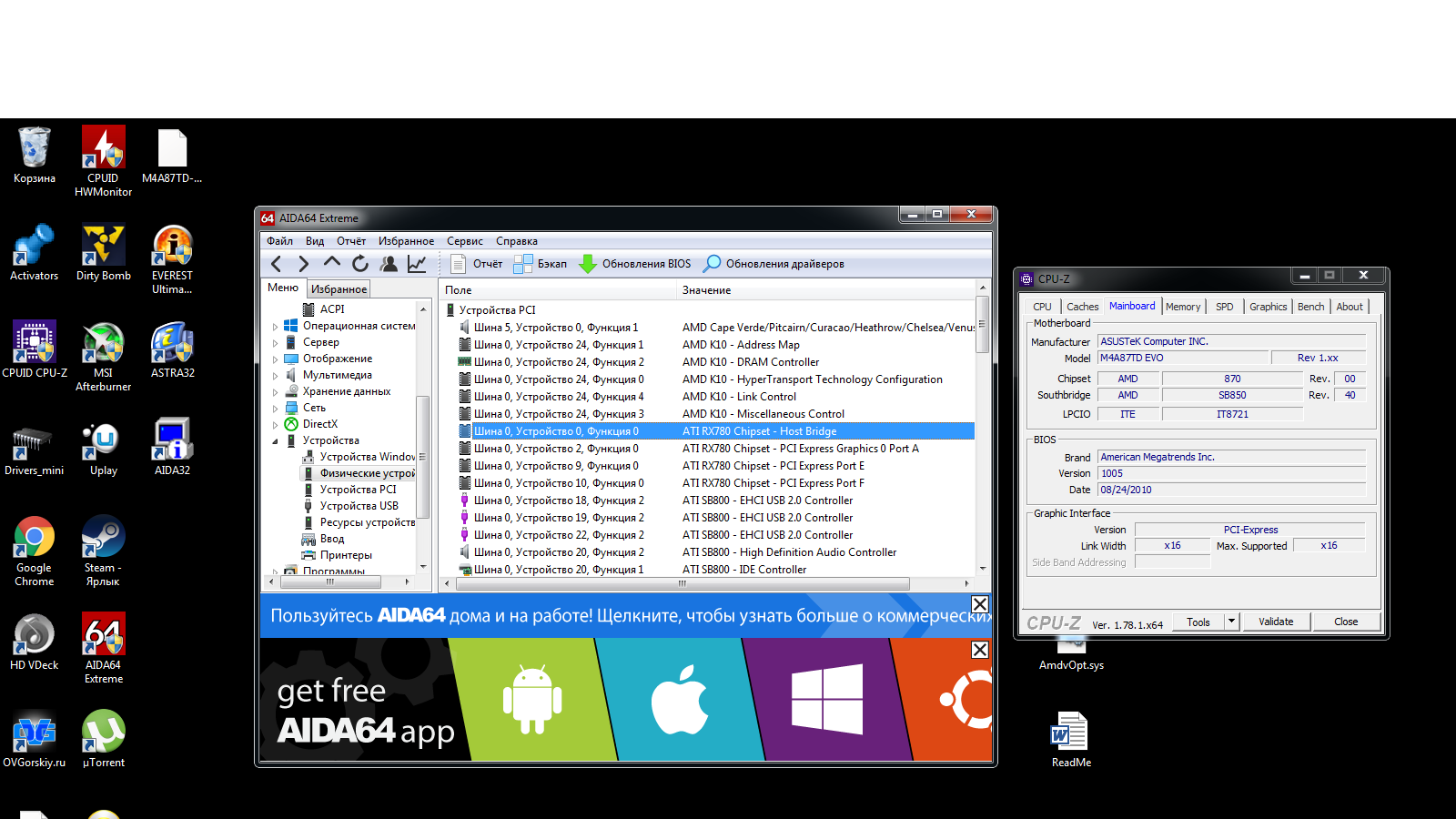Click the Windows logo in the AIDA64 banner
Screen dimensions: 1456x819
point(827,699)
